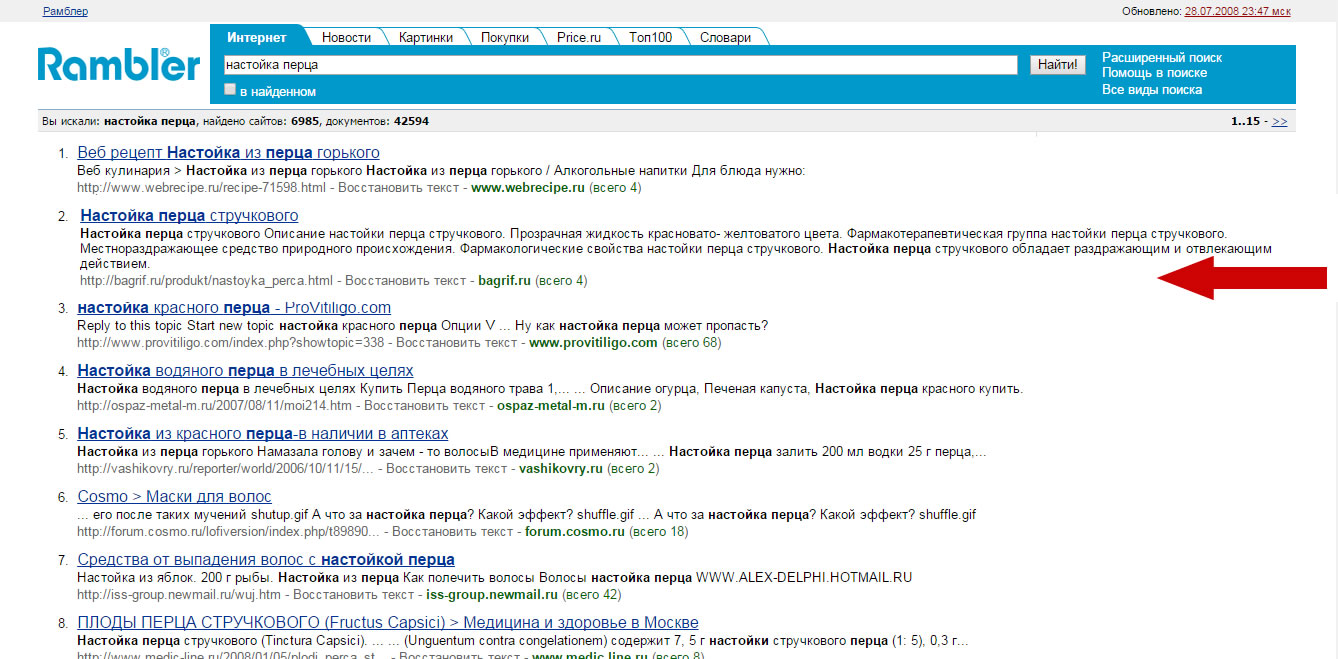Open result Настойка из красного перца-в наличии в аптеках
Viewport: 1338px width, 659px height.
click(263, 434)
